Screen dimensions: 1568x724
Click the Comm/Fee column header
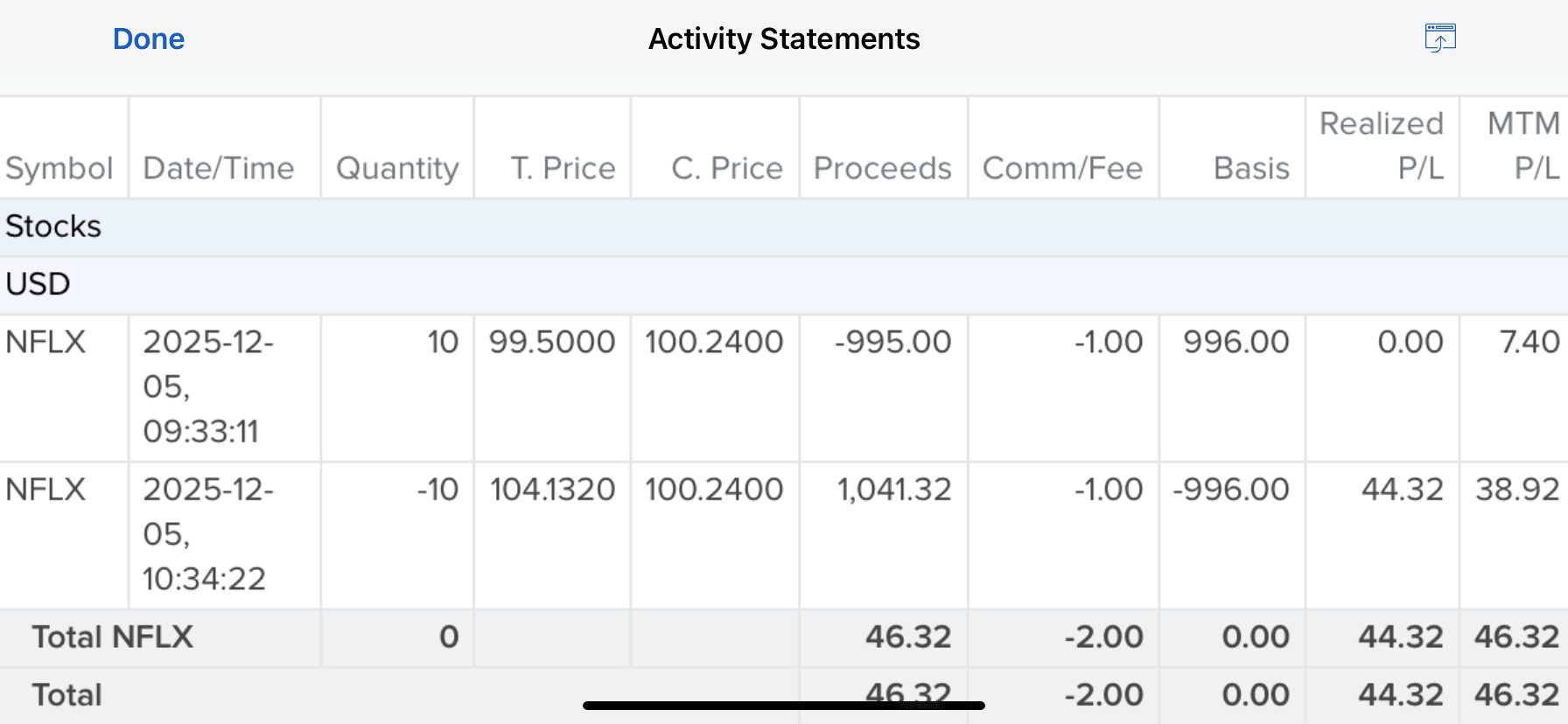[1062, 168]
